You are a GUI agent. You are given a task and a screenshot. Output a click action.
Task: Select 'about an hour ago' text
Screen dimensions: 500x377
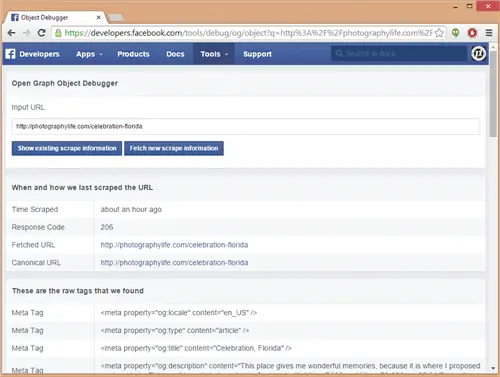131,209
